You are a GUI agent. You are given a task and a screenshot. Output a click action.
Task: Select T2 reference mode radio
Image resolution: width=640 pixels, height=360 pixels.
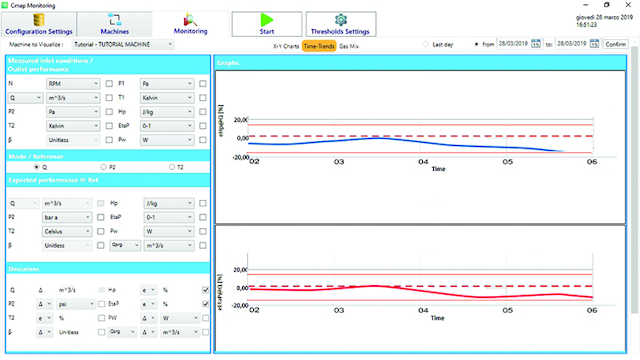click(172, 167)
